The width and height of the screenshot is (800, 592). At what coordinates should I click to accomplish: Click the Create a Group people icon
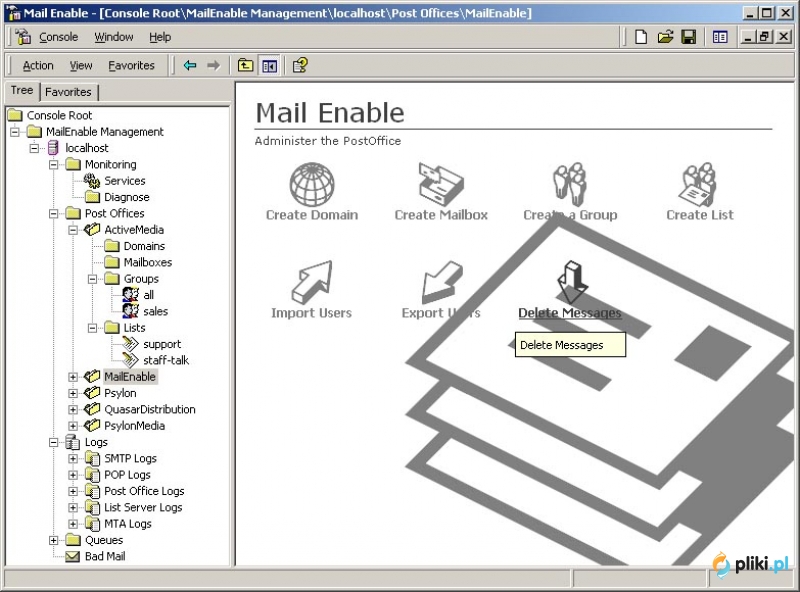(x=569, y=184)
